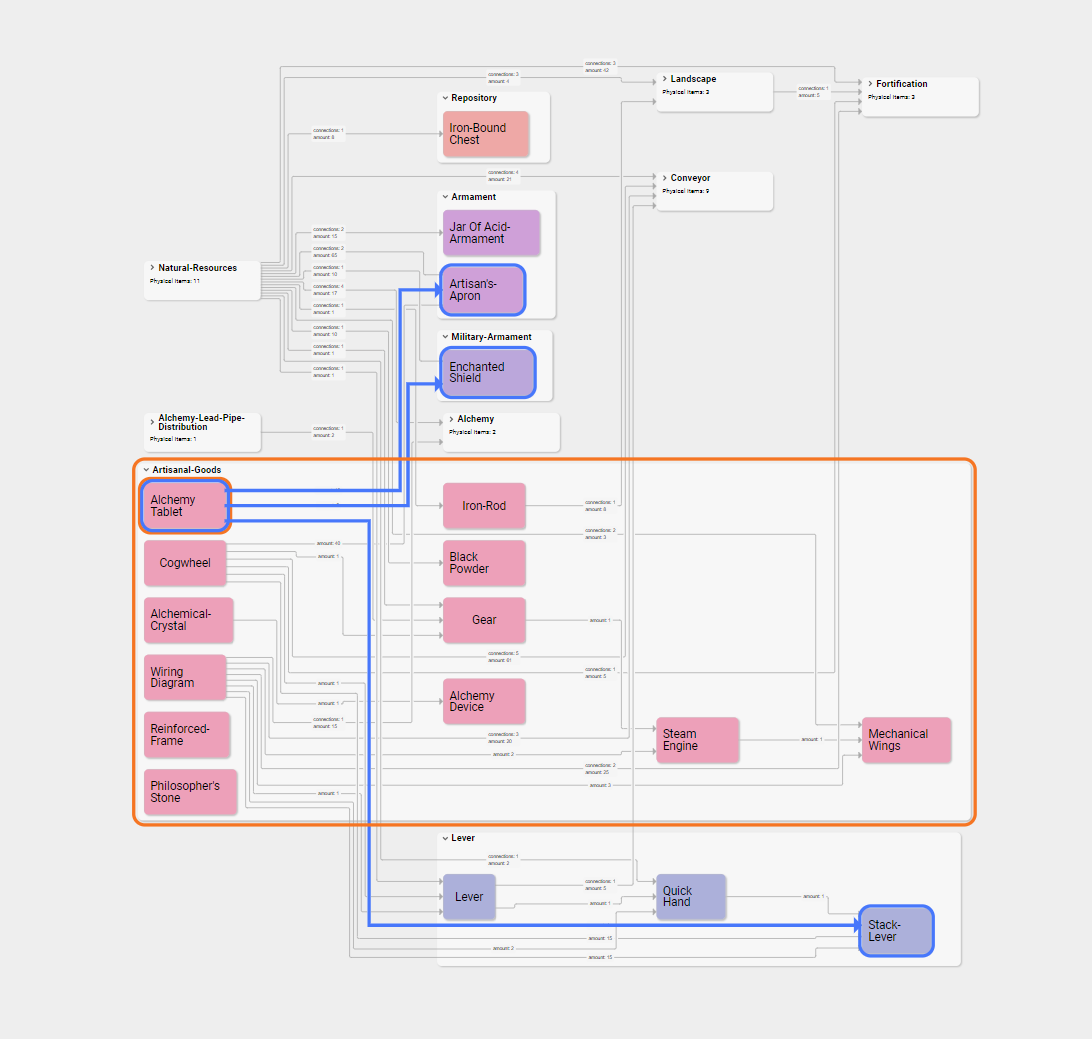Select the Enchanted Shield node
Screen dimensions: 1092x1039
click(486, 371)
